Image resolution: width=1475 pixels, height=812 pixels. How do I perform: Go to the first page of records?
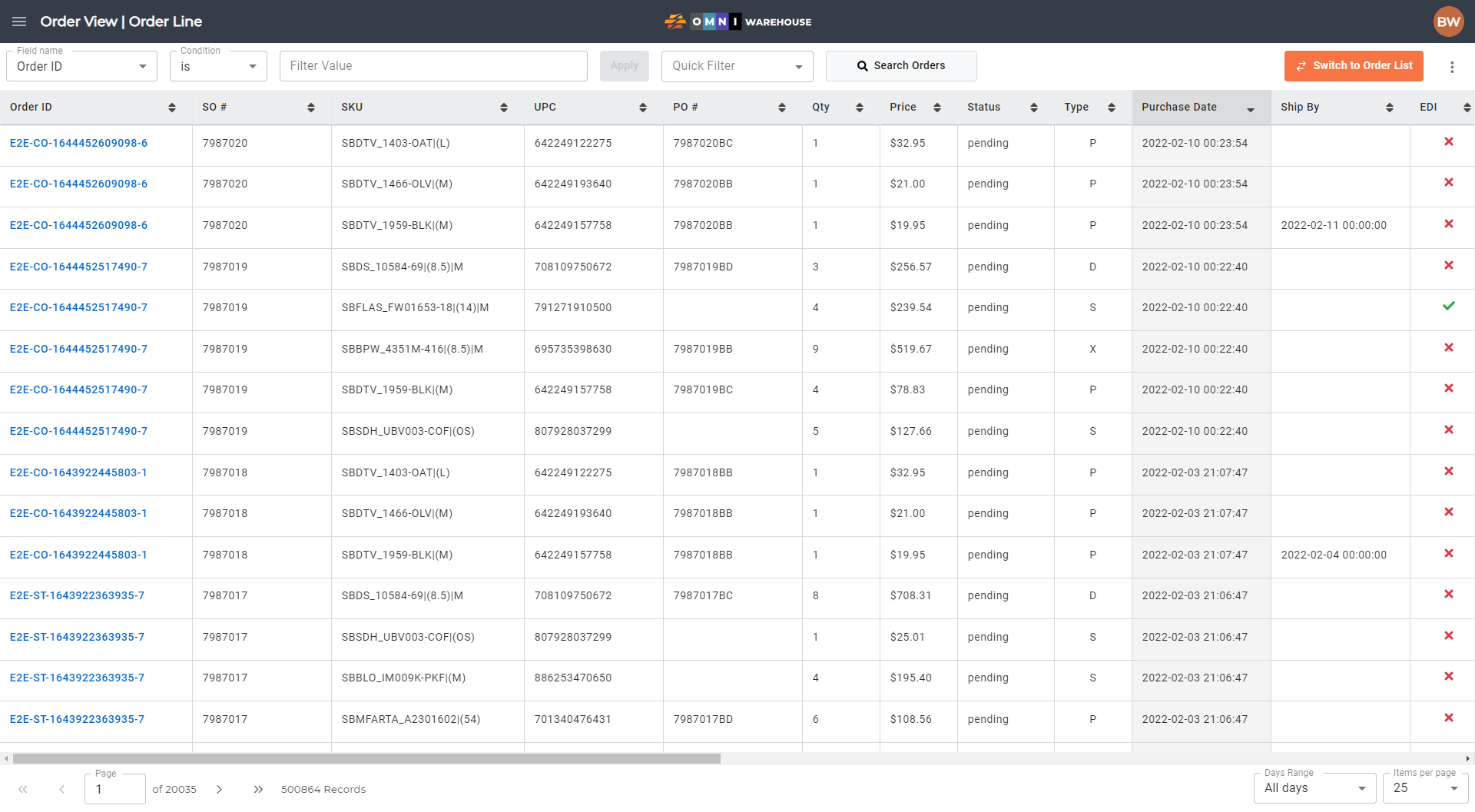tap(23, 789)
